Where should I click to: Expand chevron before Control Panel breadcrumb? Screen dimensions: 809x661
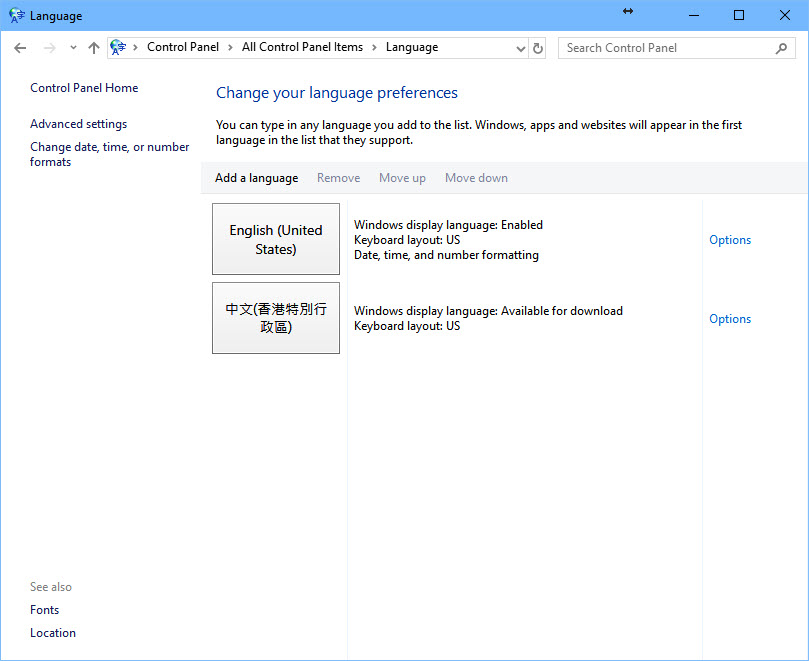[x=135, y=47]
